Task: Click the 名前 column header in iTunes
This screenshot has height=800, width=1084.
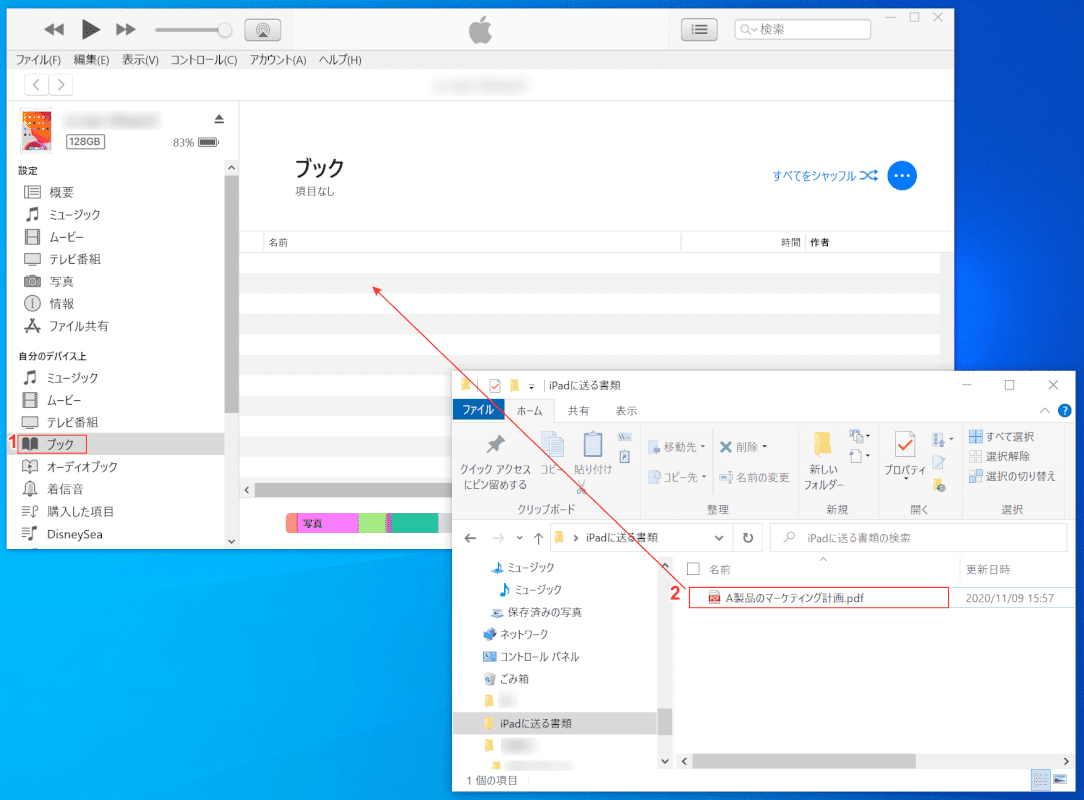Action: (278, 242)
